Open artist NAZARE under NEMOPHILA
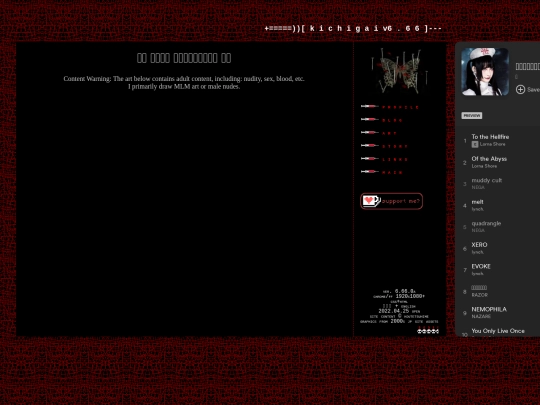This screenshot has height=405, width=540. coord(481,316)
